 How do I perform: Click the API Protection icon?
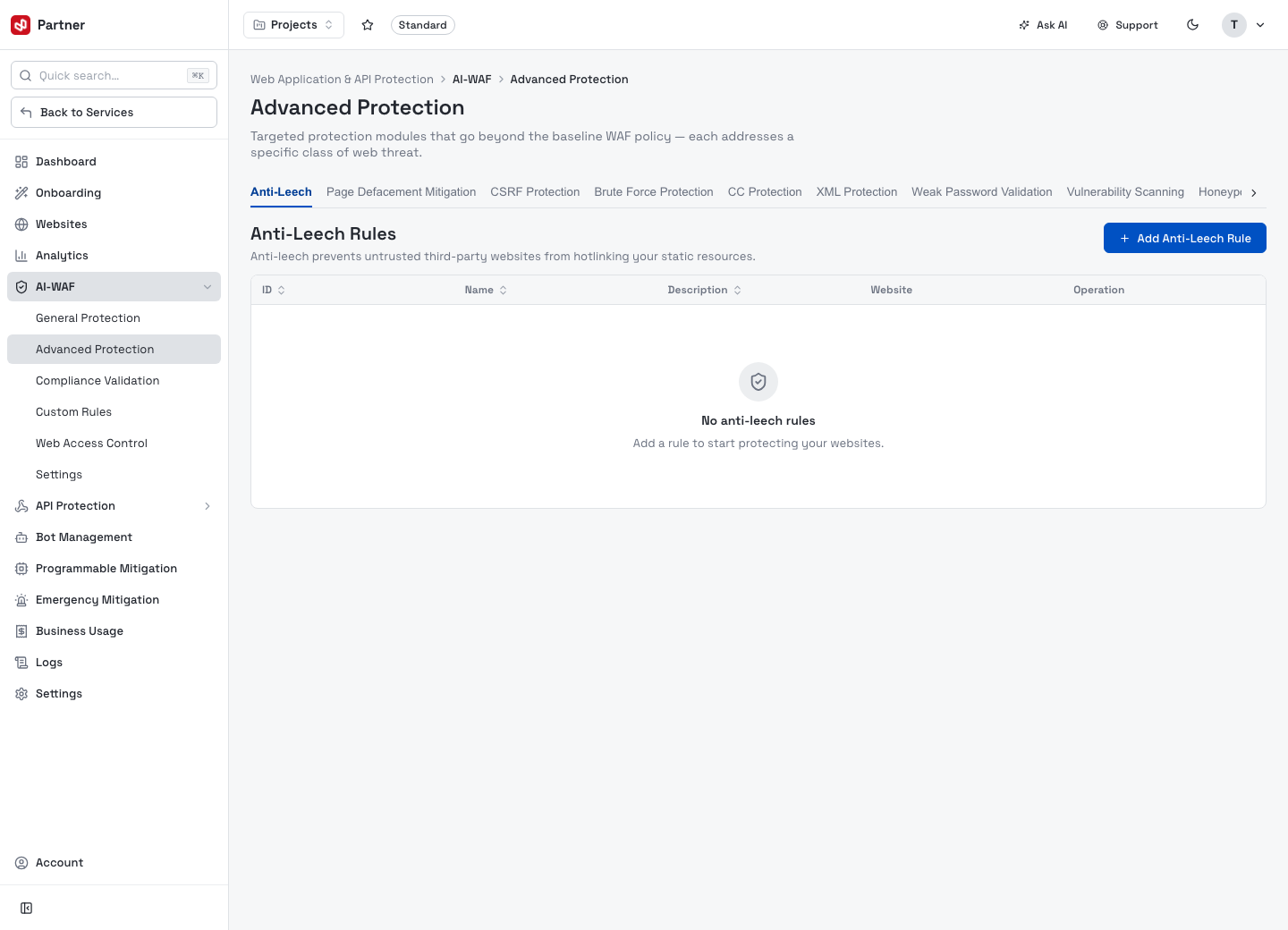coord(21,506)
